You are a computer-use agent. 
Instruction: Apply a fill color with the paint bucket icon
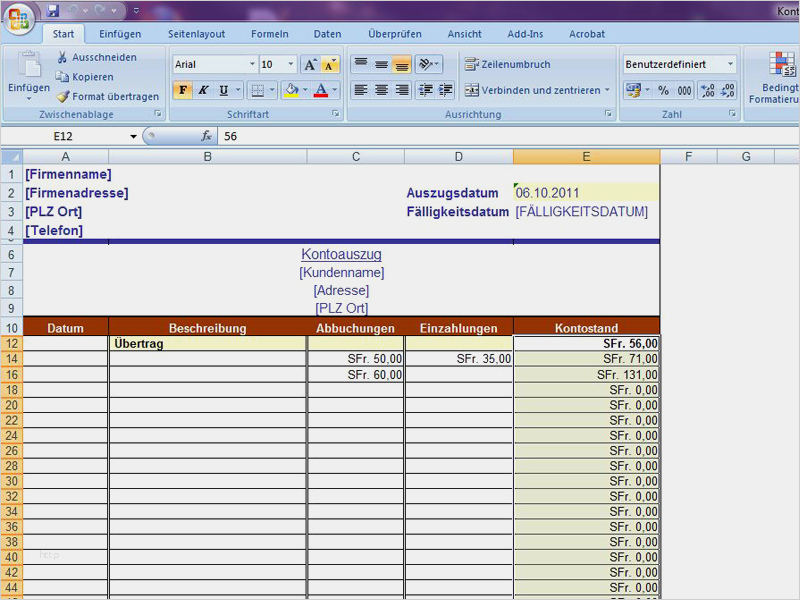click(291, 90)
